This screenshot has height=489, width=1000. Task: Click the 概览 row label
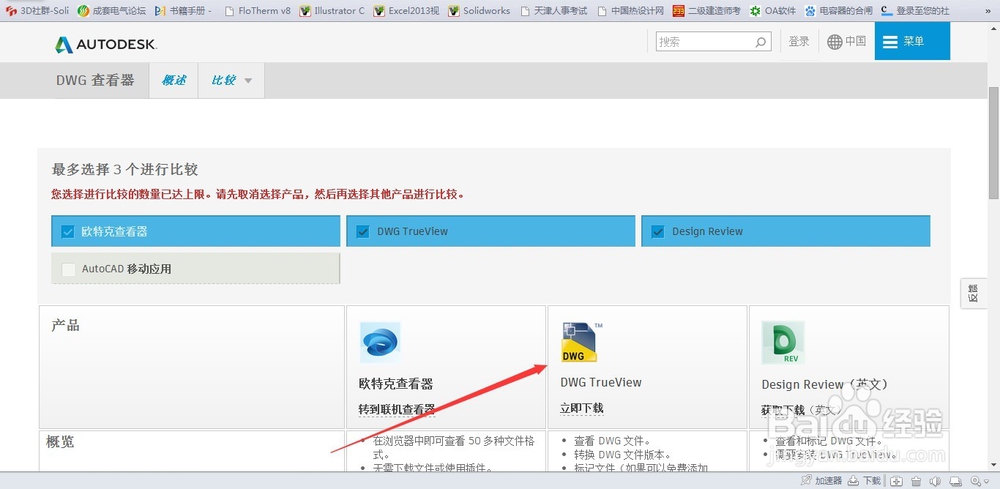coord(60,441)
